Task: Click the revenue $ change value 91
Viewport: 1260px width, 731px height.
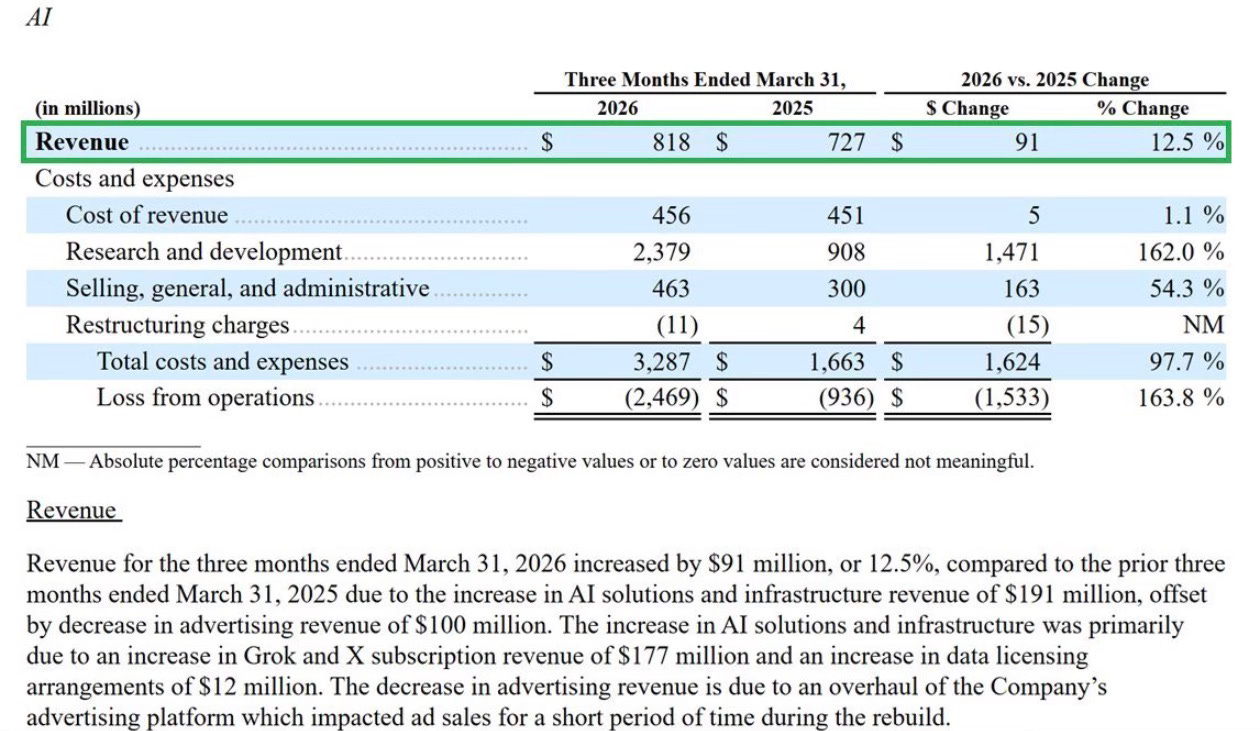Action: pyautogui.click(x=1027, y=142)
